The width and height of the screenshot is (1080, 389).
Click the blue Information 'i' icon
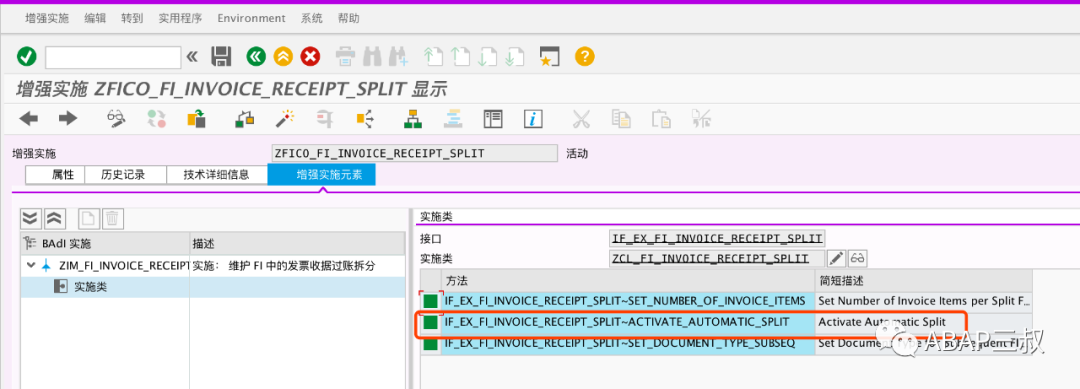tap(533, 119)
